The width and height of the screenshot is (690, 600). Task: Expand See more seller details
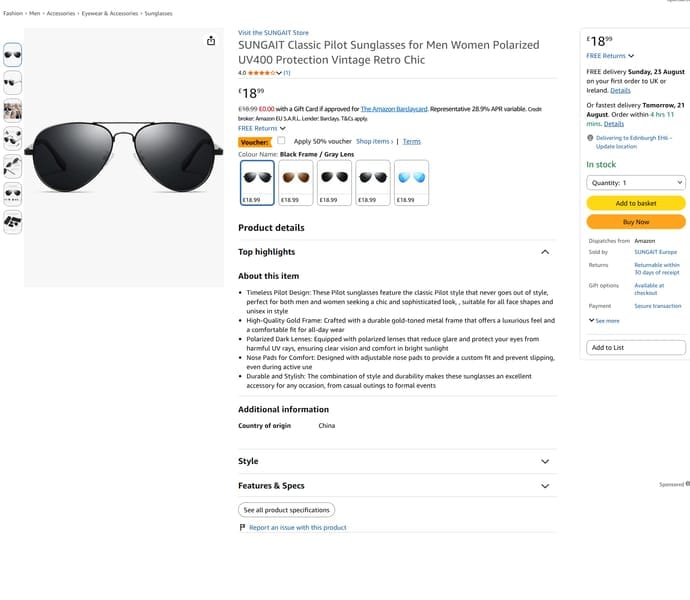(604, 320)
